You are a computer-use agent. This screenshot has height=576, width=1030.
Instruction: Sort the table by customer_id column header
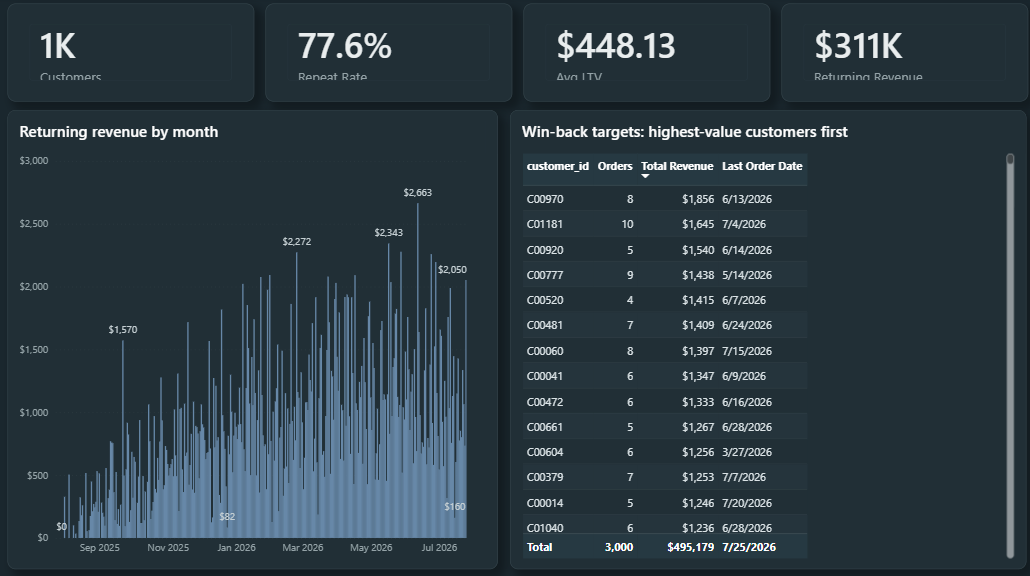(x=558, y=166)
